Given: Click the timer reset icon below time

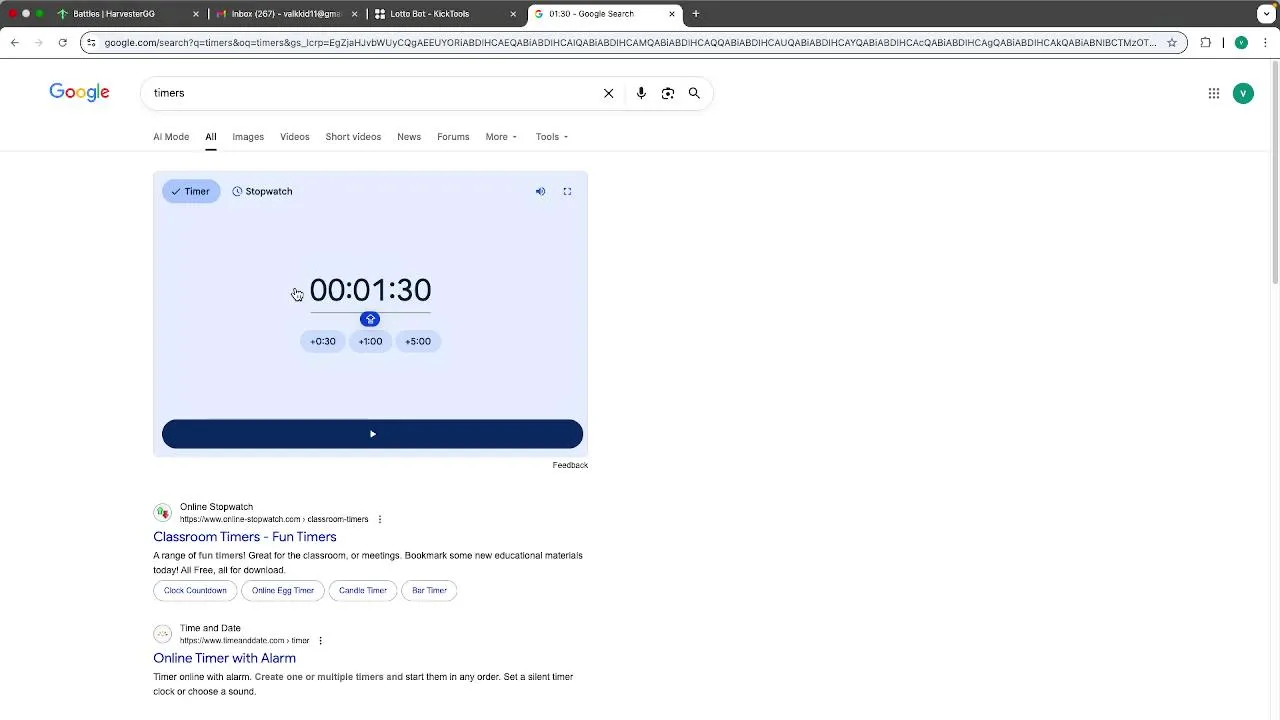Looking at the screenshot, I should point(370,319).
